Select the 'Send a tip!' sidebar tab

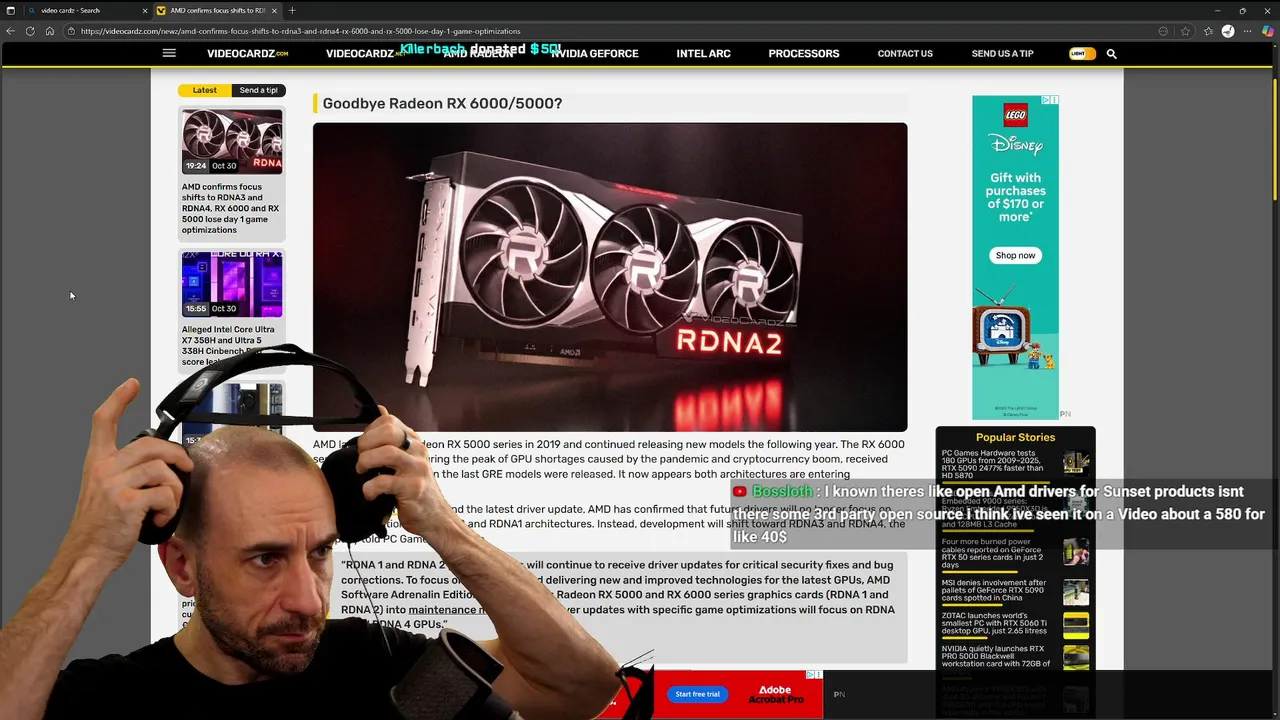pos(259,90)
